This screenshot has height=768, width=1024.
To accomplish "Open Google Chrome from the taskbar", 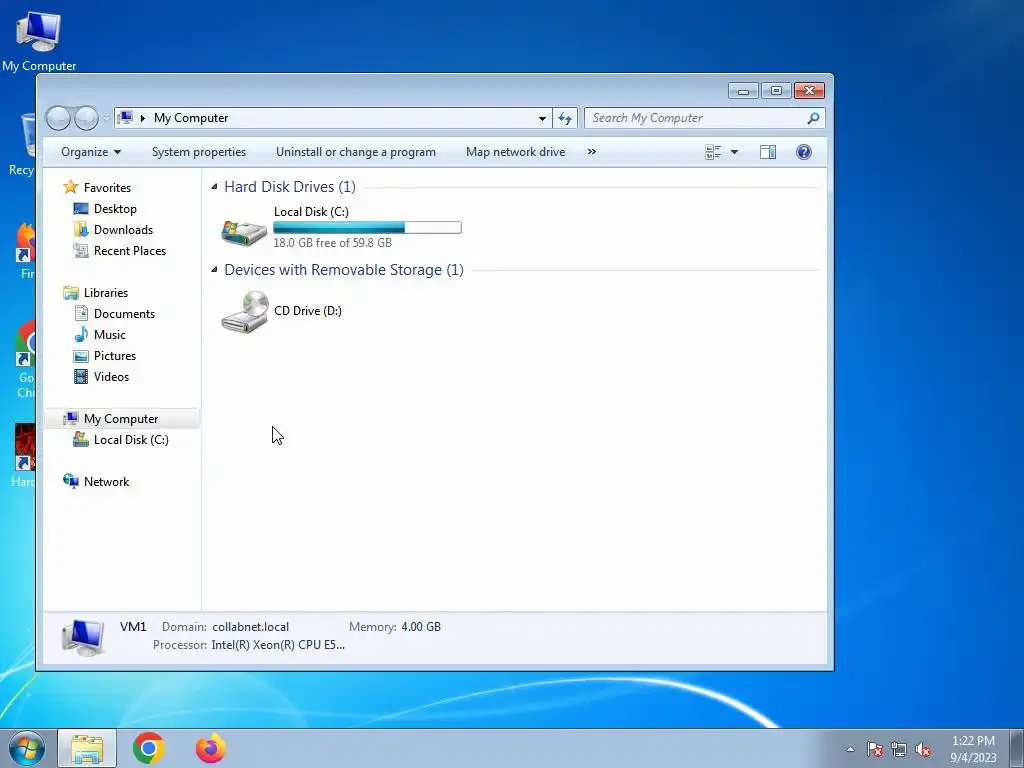I will tap(149, 748).
